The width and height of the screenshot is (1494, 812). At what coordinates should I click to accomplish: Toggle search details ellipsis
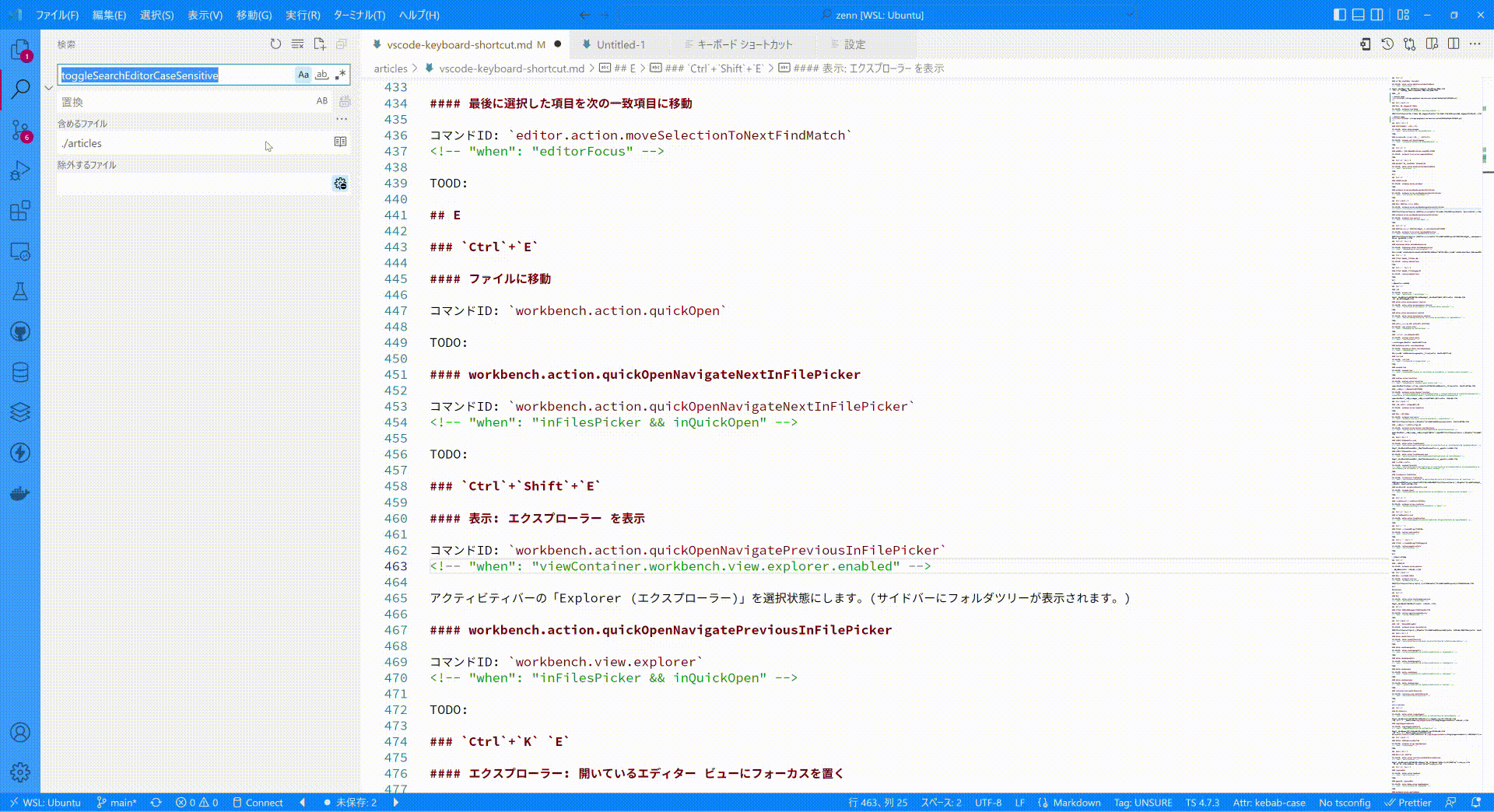341,119
